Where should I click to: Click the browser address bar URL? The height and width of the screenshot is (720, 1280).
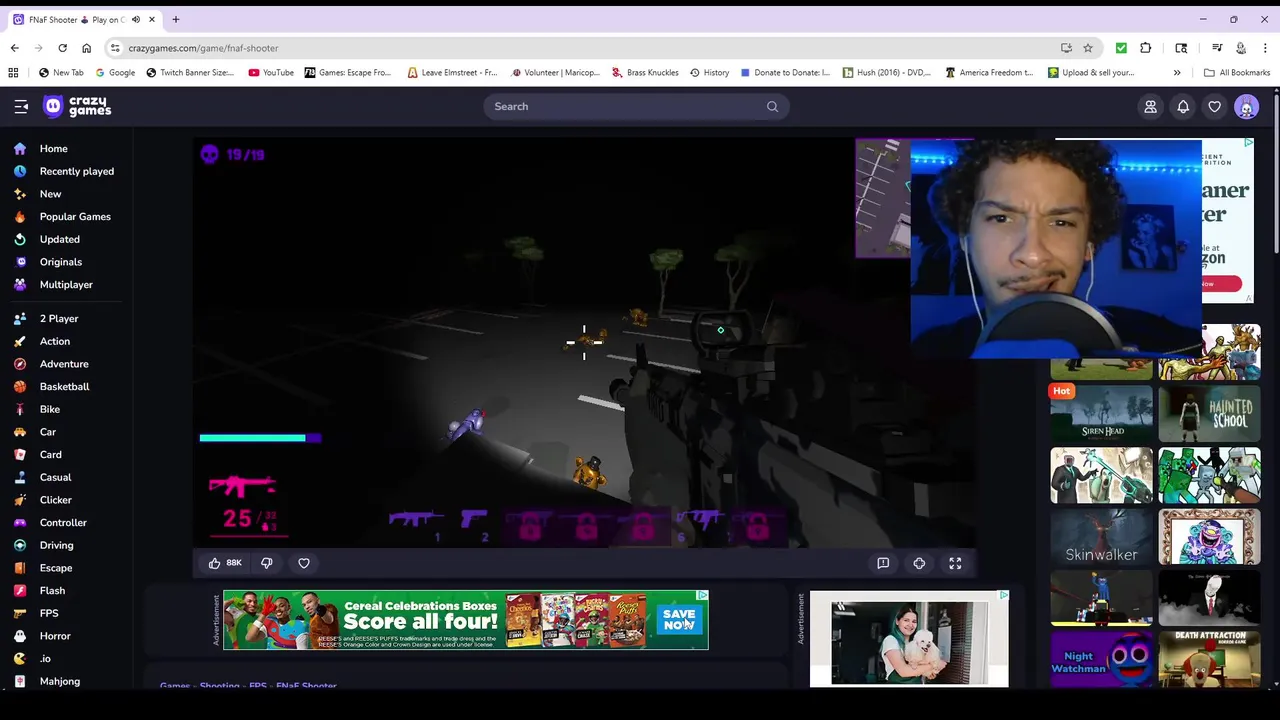tap(203, 48)
